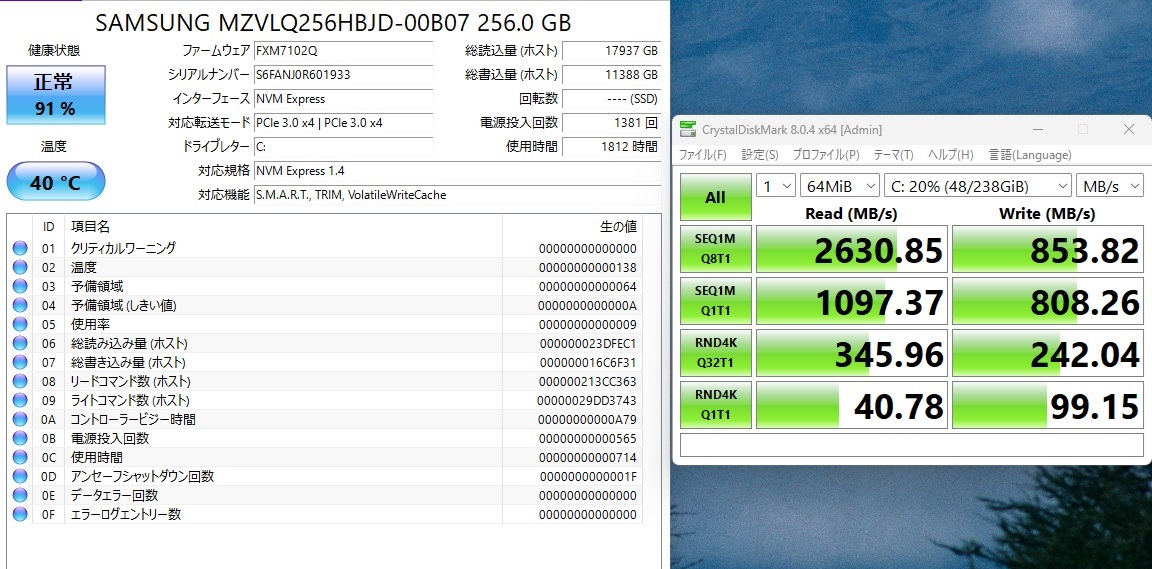Click status orb for row 09 ライトコマンド数
This screenshot has width=1152, height=569.
click(20, 401)
